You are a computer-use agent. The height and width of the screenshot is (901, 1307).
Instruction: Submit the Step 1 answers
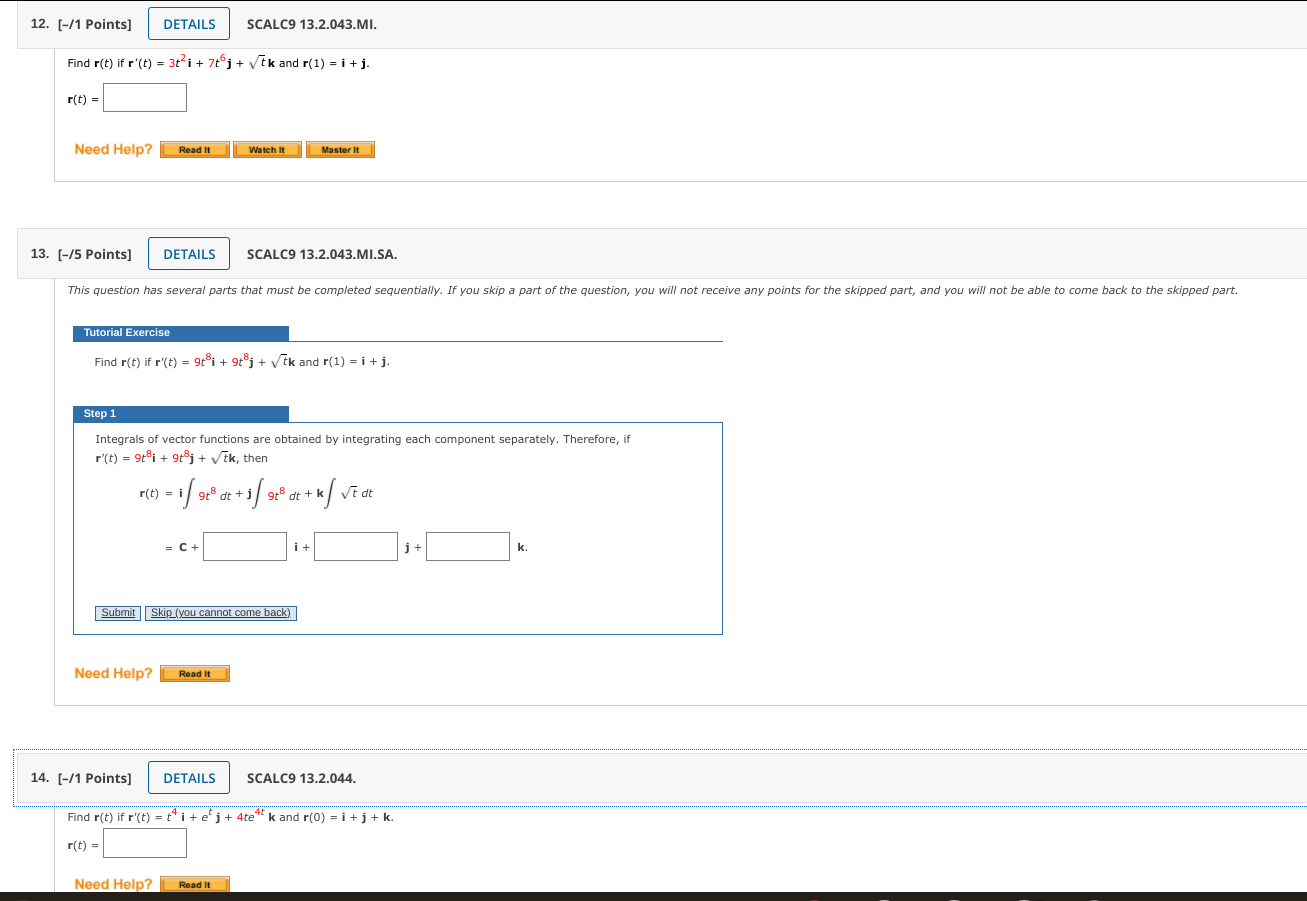117,612
